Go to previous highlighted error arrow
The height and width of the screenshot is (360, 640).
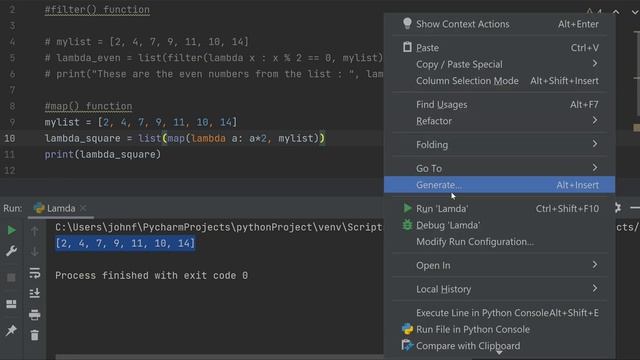pyautogui.click(x=616, y=12)
